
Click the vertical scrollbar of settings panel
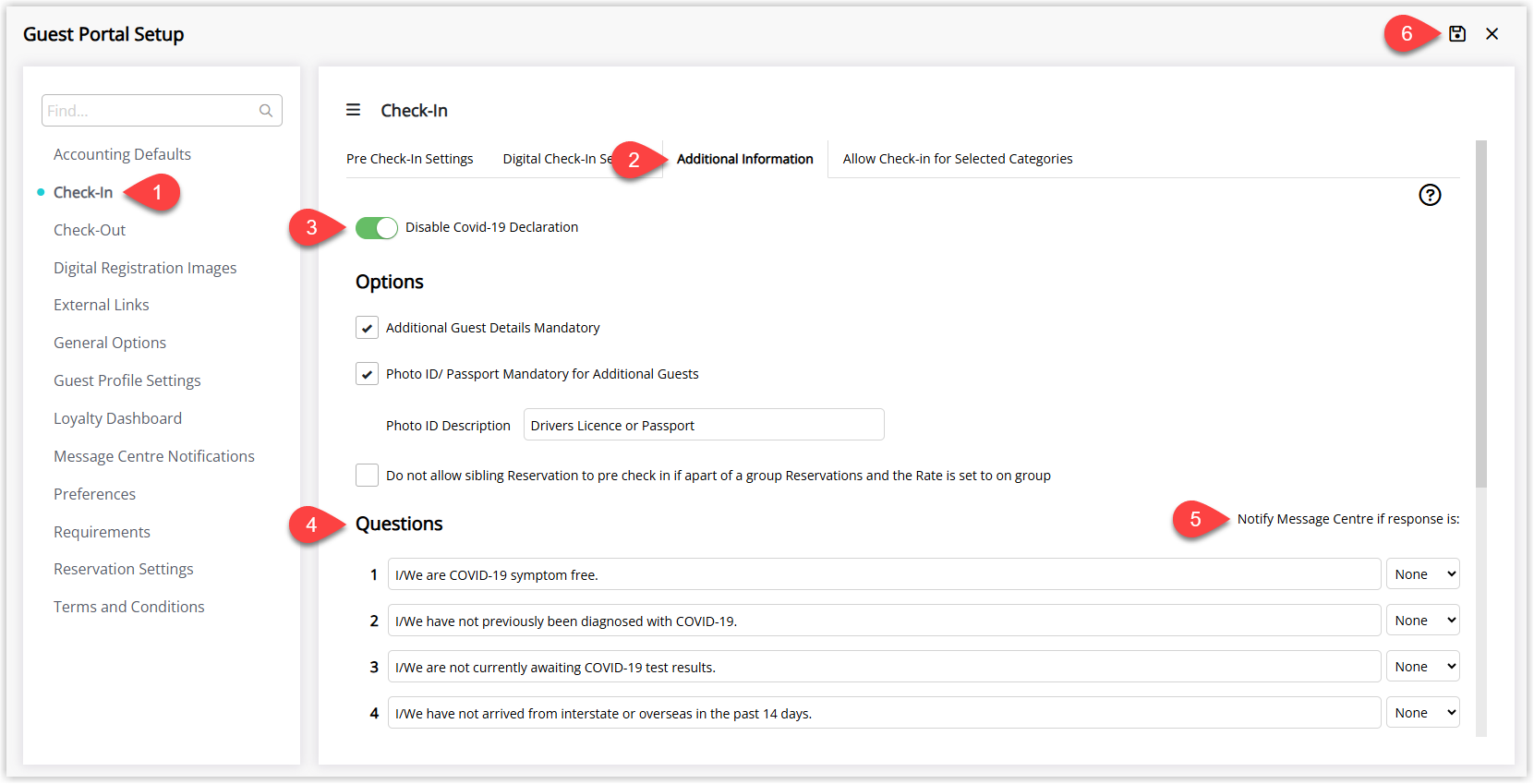click(1481, 314)
